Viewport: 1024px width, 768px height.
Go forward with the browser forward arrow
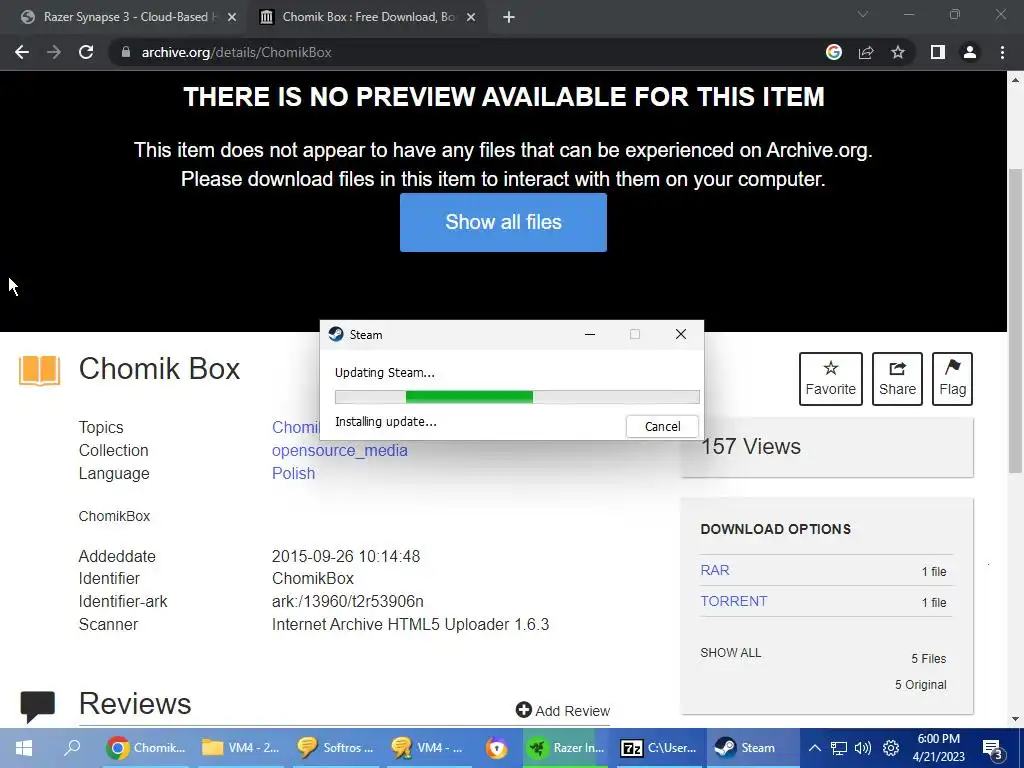point(54,52)
